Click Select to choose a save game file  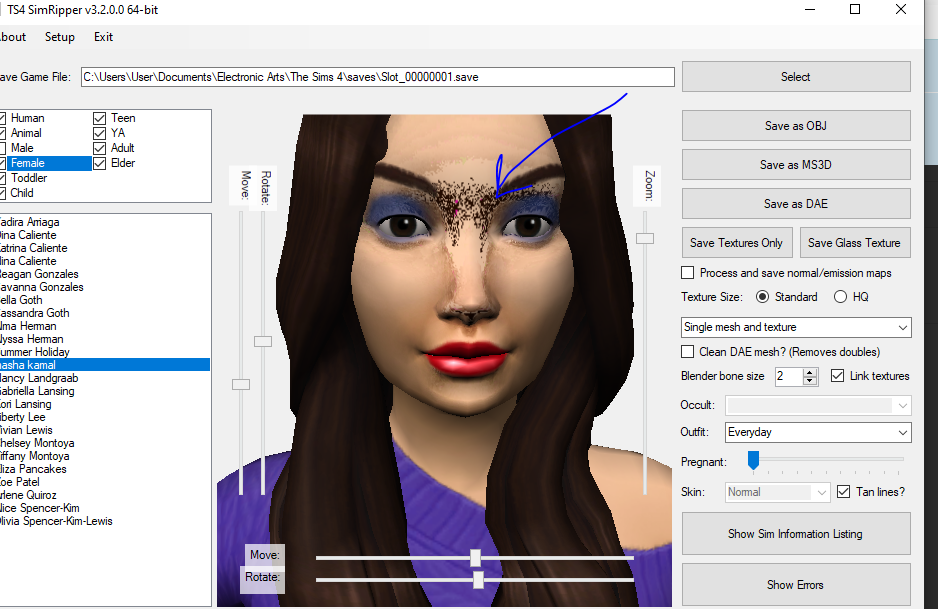[x=795, y=76]
